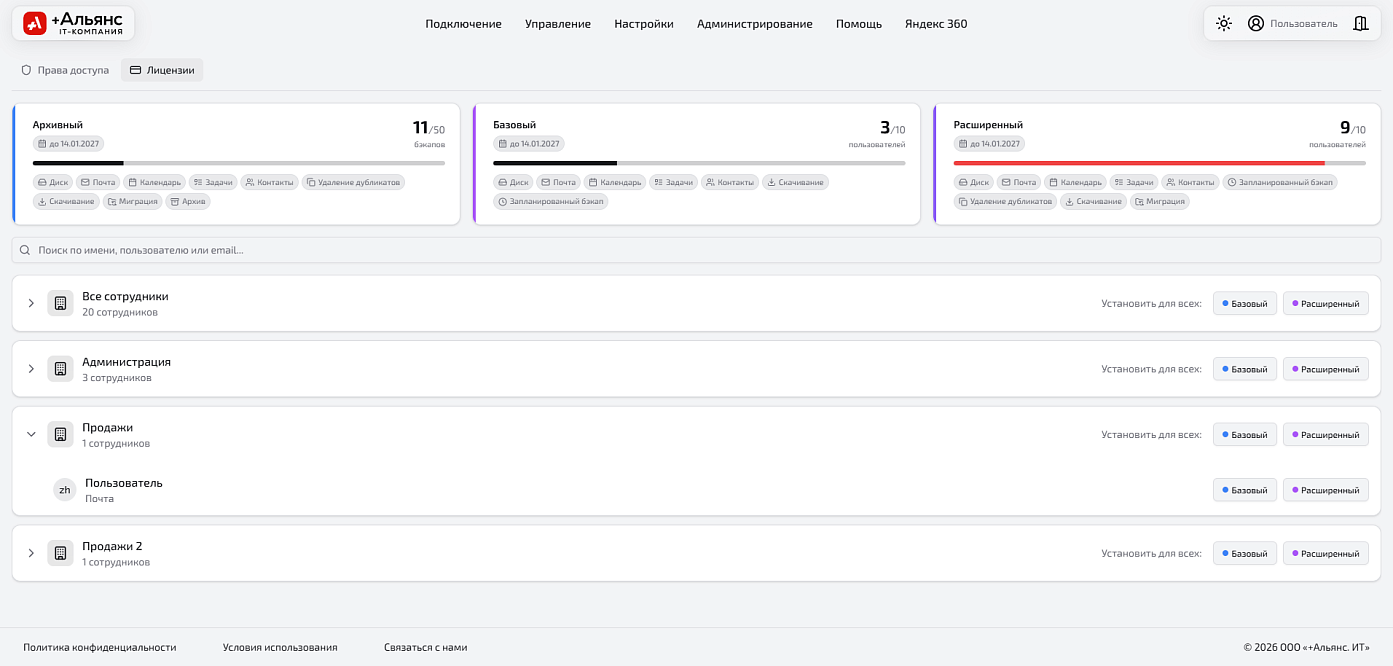The height and width of the screenshot is (666, 1393).
Task: Click the card icon in Лицензии tab
Action: pyautogui.click(x=136, y=70)
